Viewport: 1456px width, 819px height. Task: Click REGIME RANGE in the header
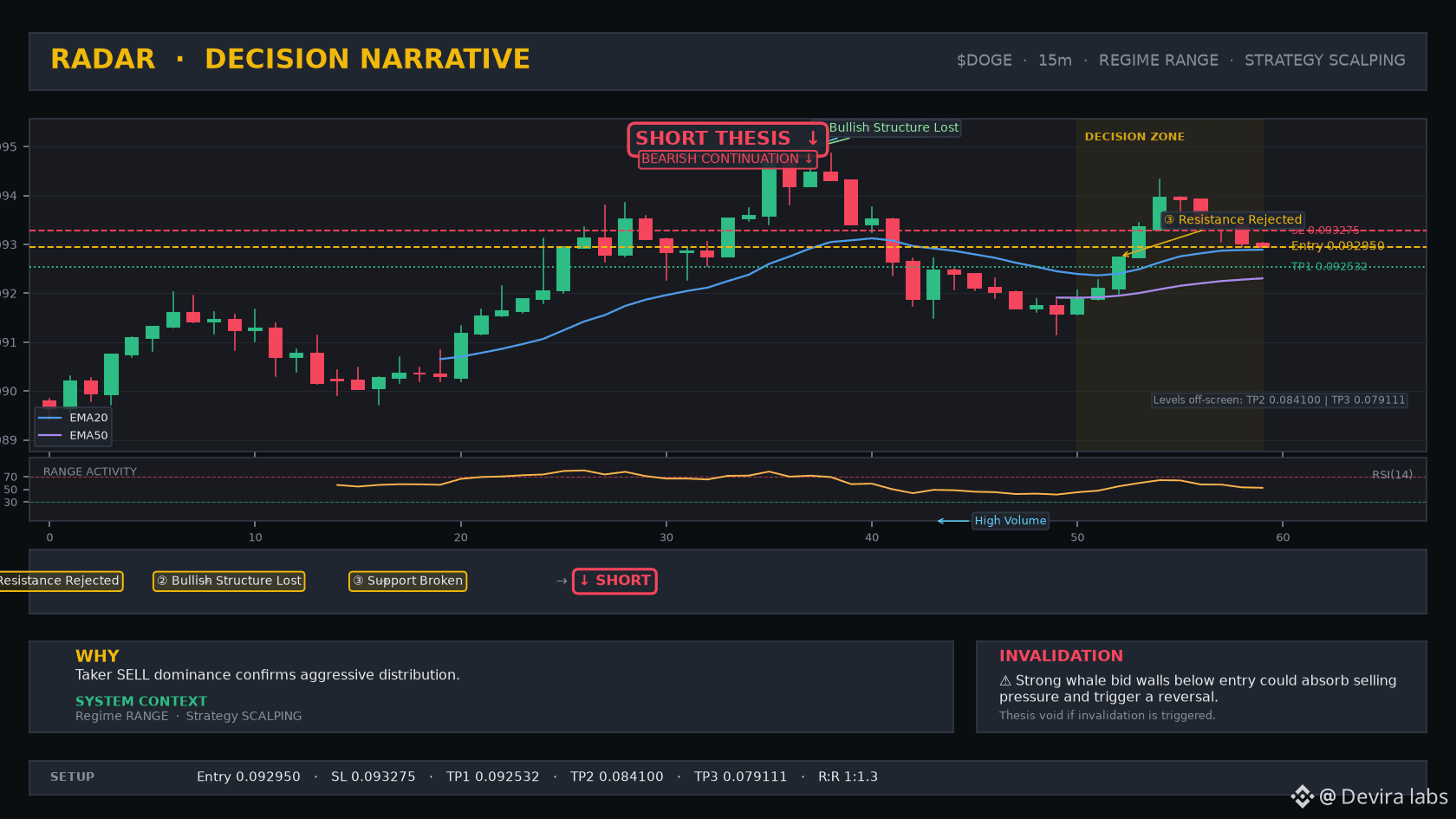click(x=1158, y=61)
